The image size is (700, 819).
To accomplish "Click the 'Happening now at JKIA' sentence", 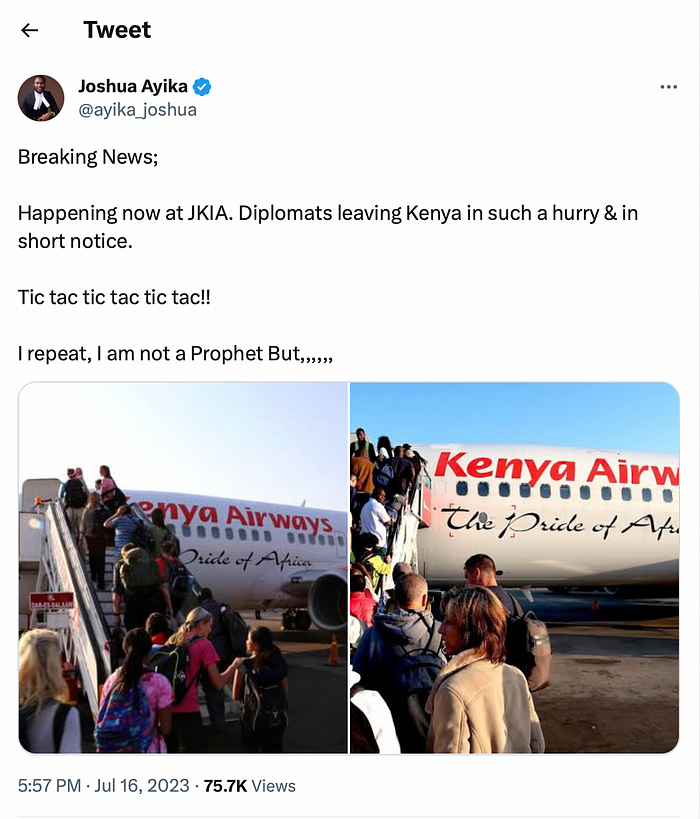I will tap(328, 227).
